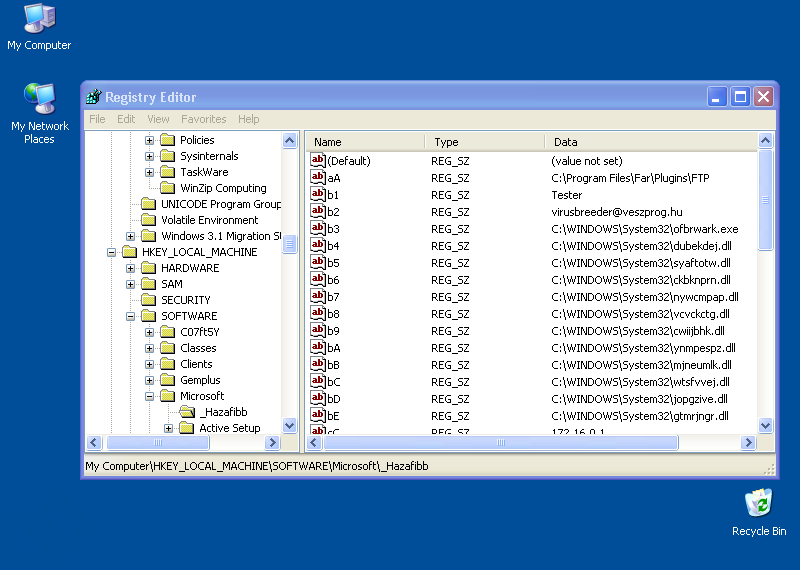Viewport: 800px width, 570px height.
Task: Open the Edit menu
Action: click(x=126, y=119)
